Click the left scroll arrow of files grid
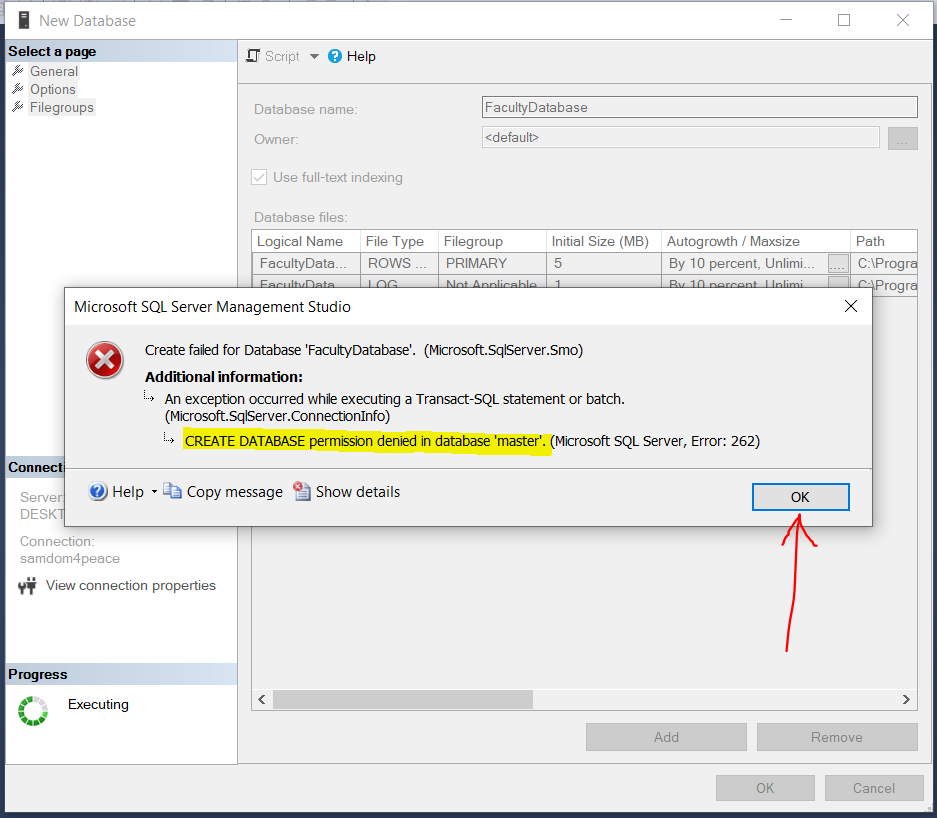937x818 pixels. coord(262,700)
